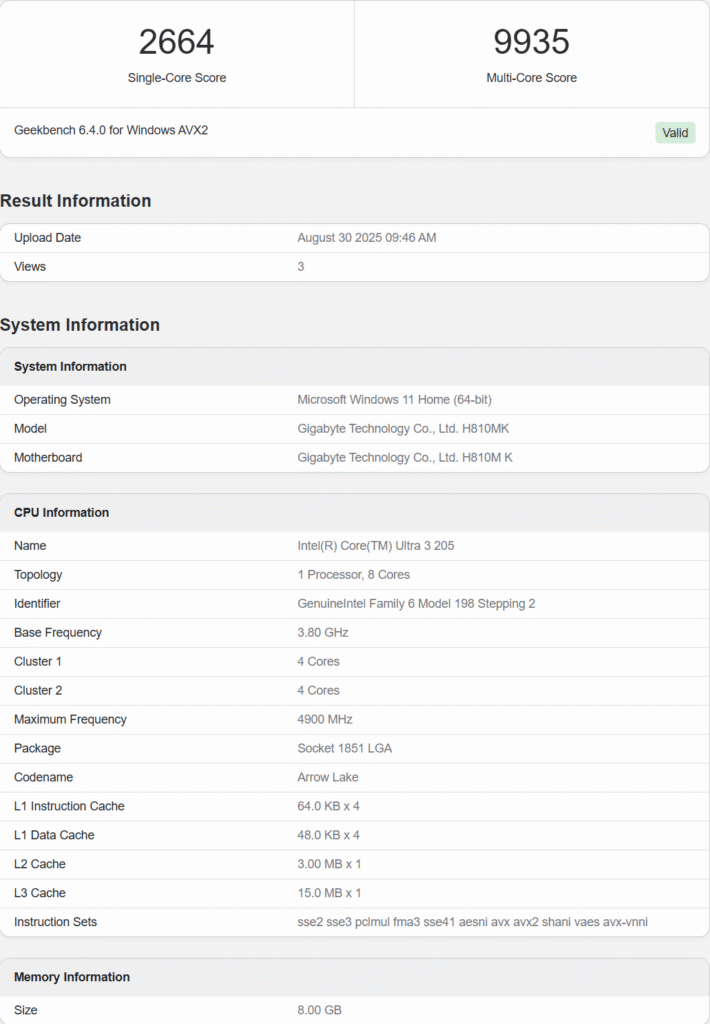The width and height of the screenshot is (710, 1024).
Task: Click the Base Frequency 3.80 GHz value
Action: [323, 633]
